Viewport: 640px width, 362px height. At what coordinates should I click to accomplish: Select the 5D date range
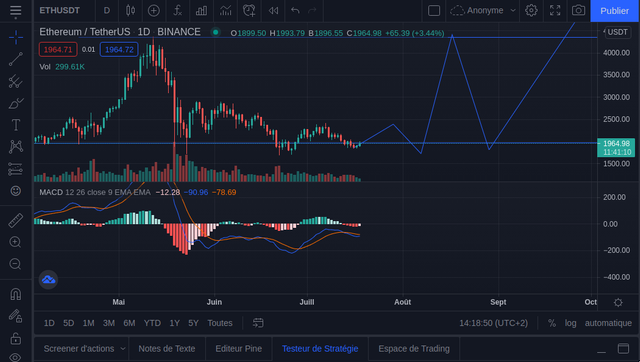tap(69, 323)
